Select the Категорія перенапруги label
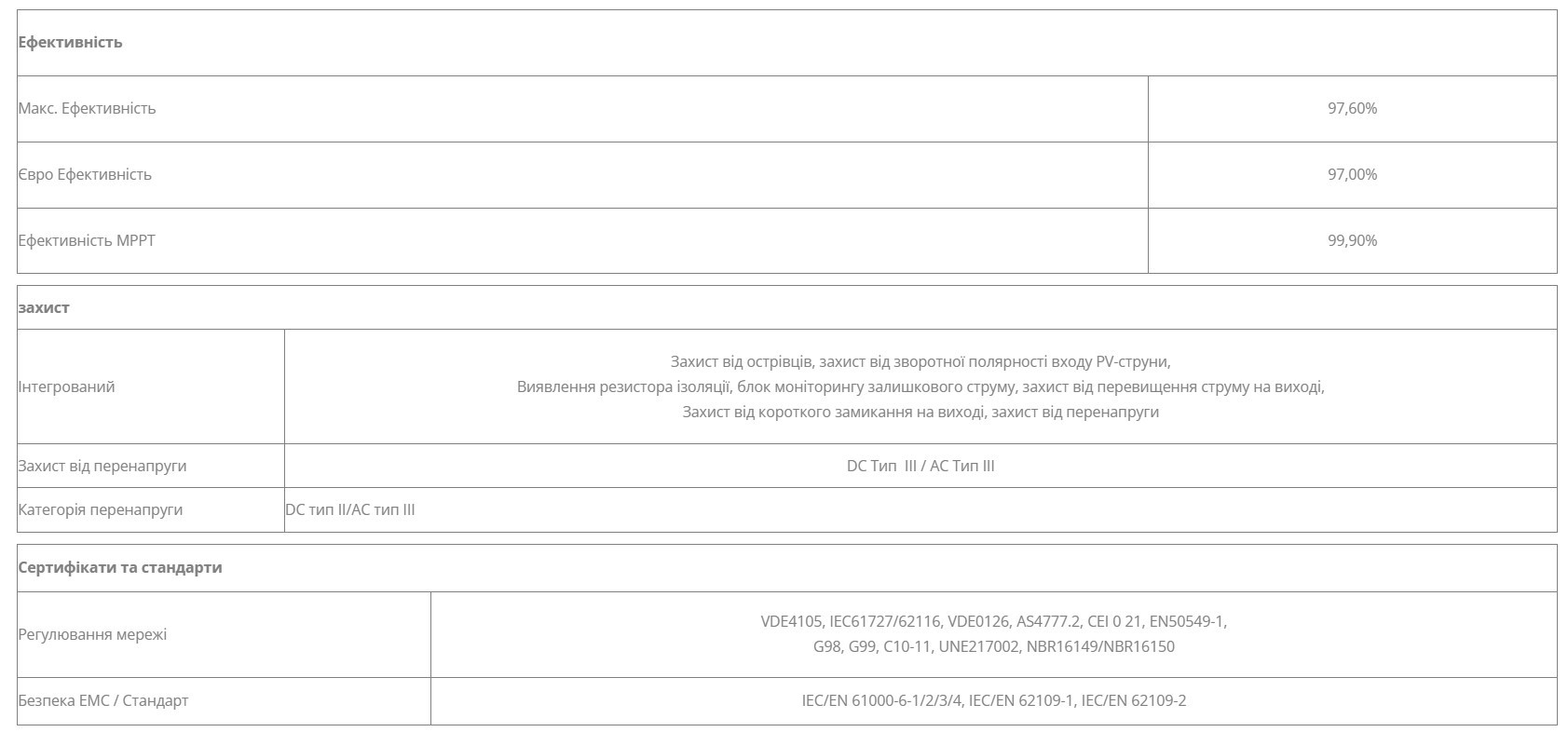The image size is (1568, 732). 101,509
